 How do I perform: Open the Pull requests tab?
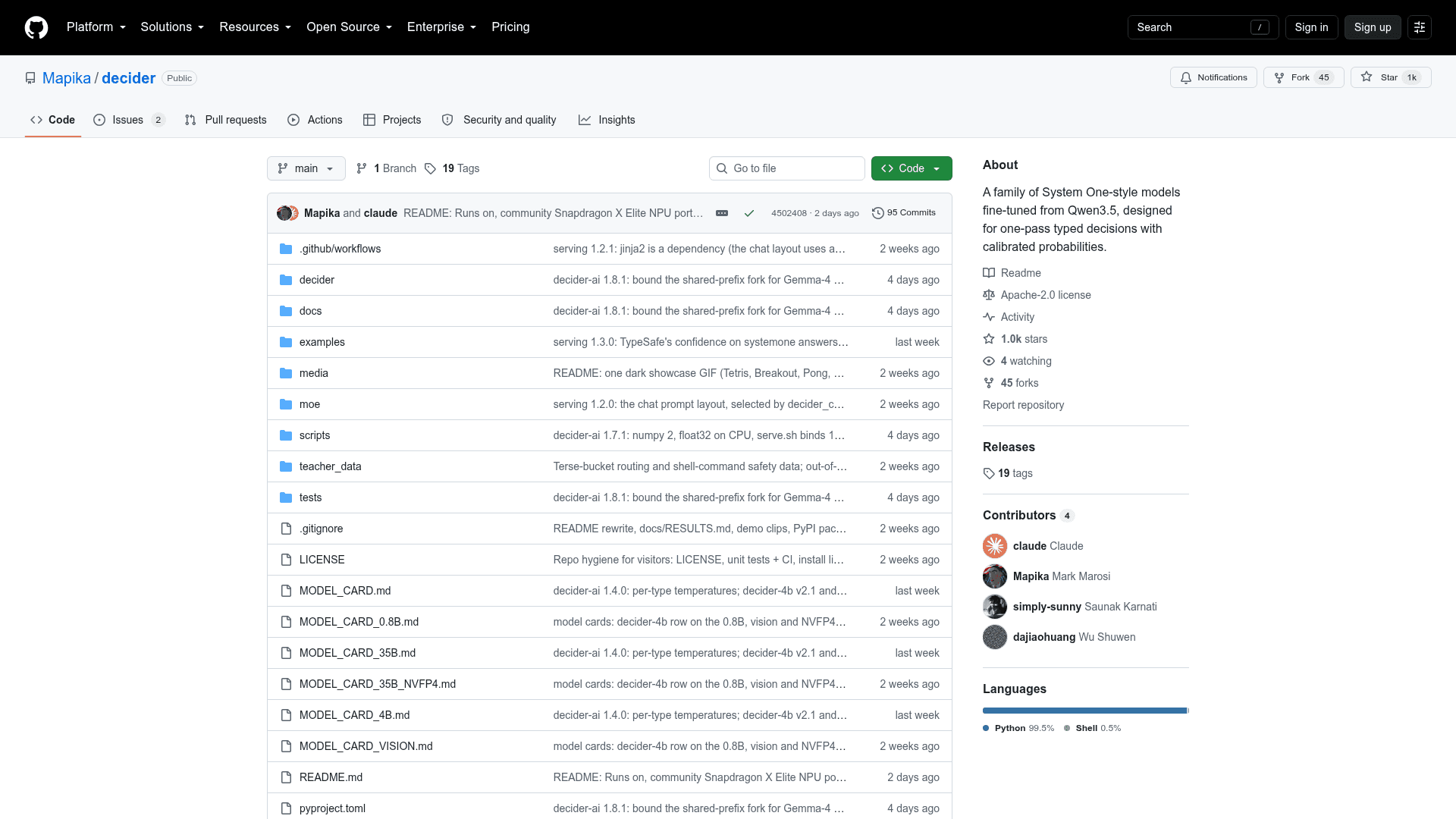(226, 120)
